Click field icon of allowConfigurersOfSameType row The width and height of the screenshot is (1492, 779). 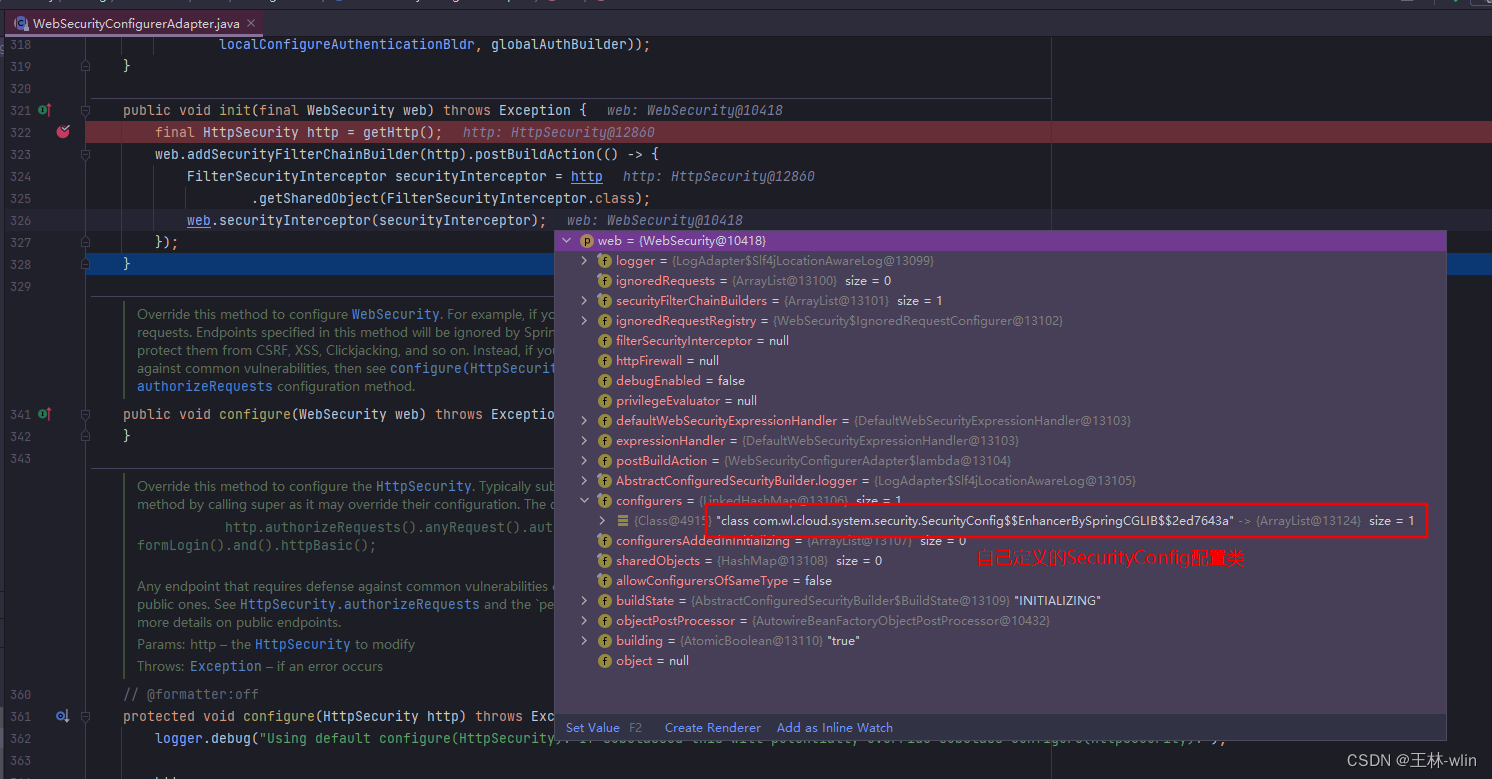point(604,581)
